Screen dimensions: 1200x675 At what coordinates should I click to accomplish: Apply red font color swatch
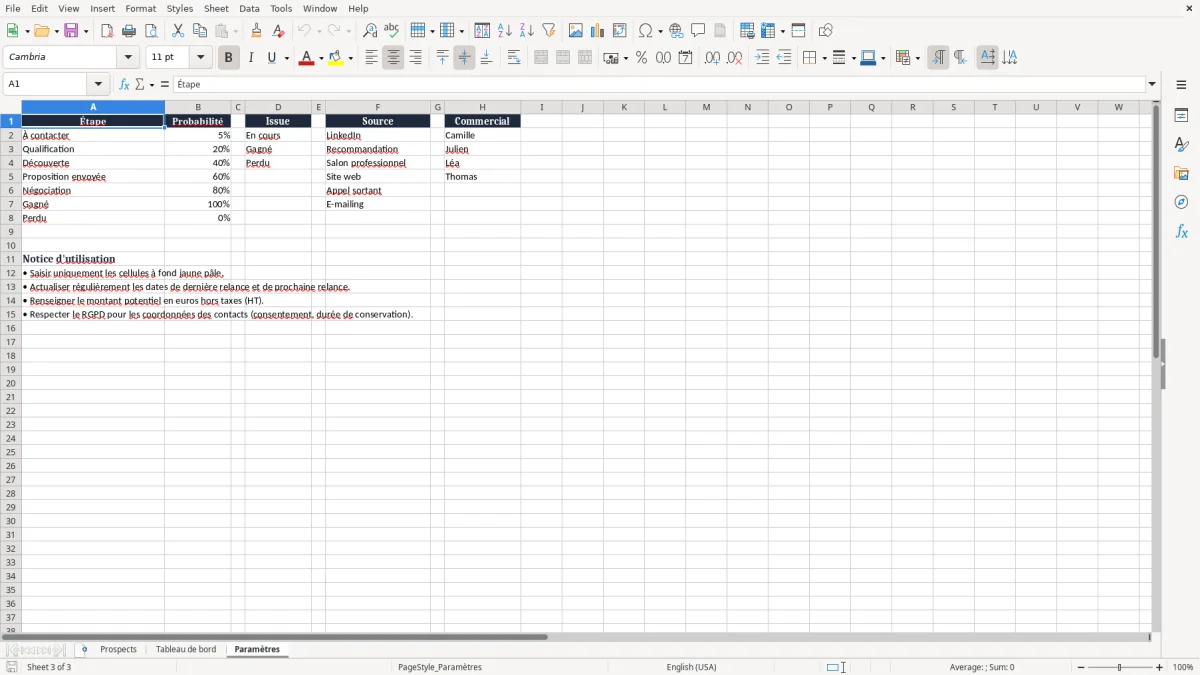coord(306,58)
